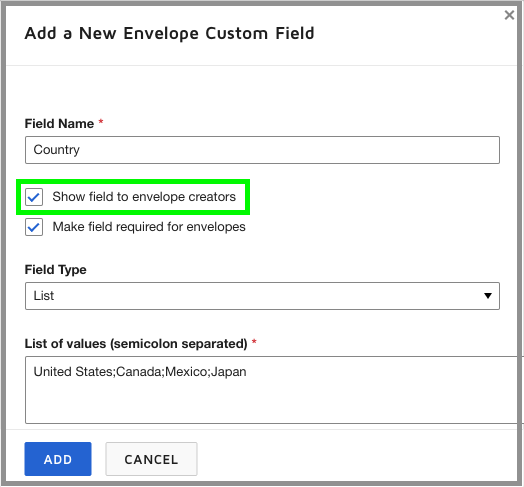Close the dialog using the X icon
The image size is (524, 487).
509,15
